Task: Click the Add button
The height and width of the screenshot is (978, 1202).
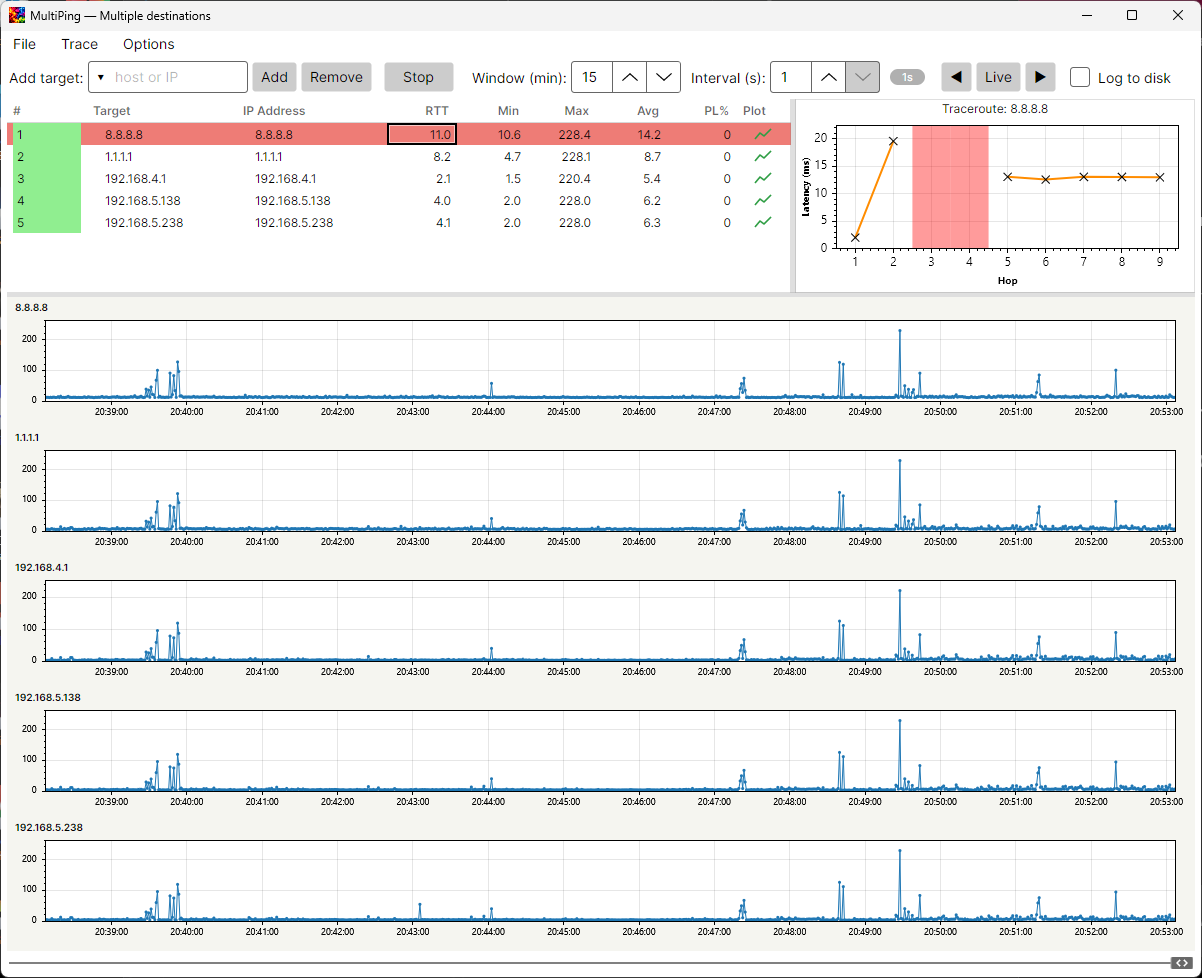Action: click(274, 77)
